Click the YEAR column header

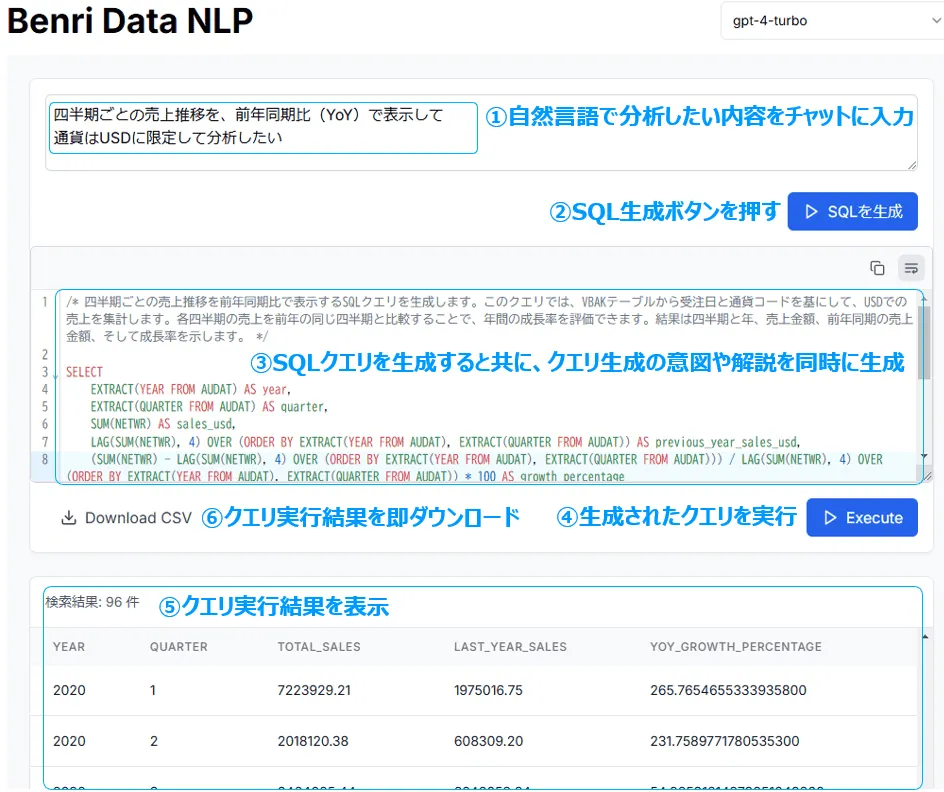click(x=69, y=647)
